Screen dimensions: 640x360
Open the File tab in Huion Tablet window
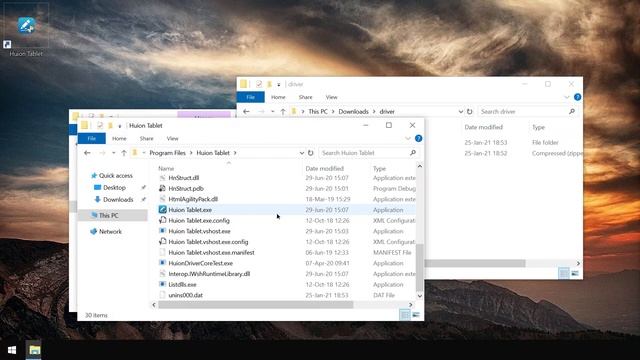click(91, 138)
